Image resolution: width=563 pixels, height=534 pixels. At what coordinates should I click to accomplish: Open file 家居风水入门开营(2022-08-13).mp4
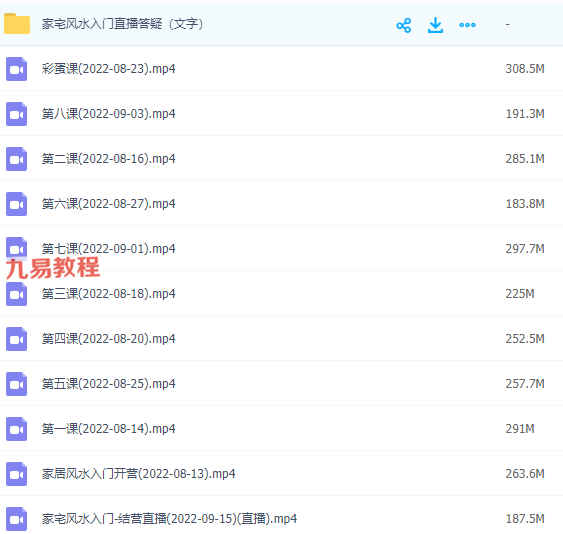coord(139,474)
